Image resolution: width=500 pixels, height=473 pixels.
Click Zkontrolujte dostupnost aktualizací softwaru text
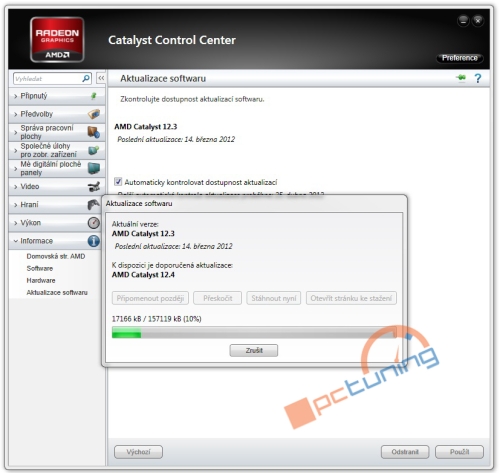pos(192,99)
